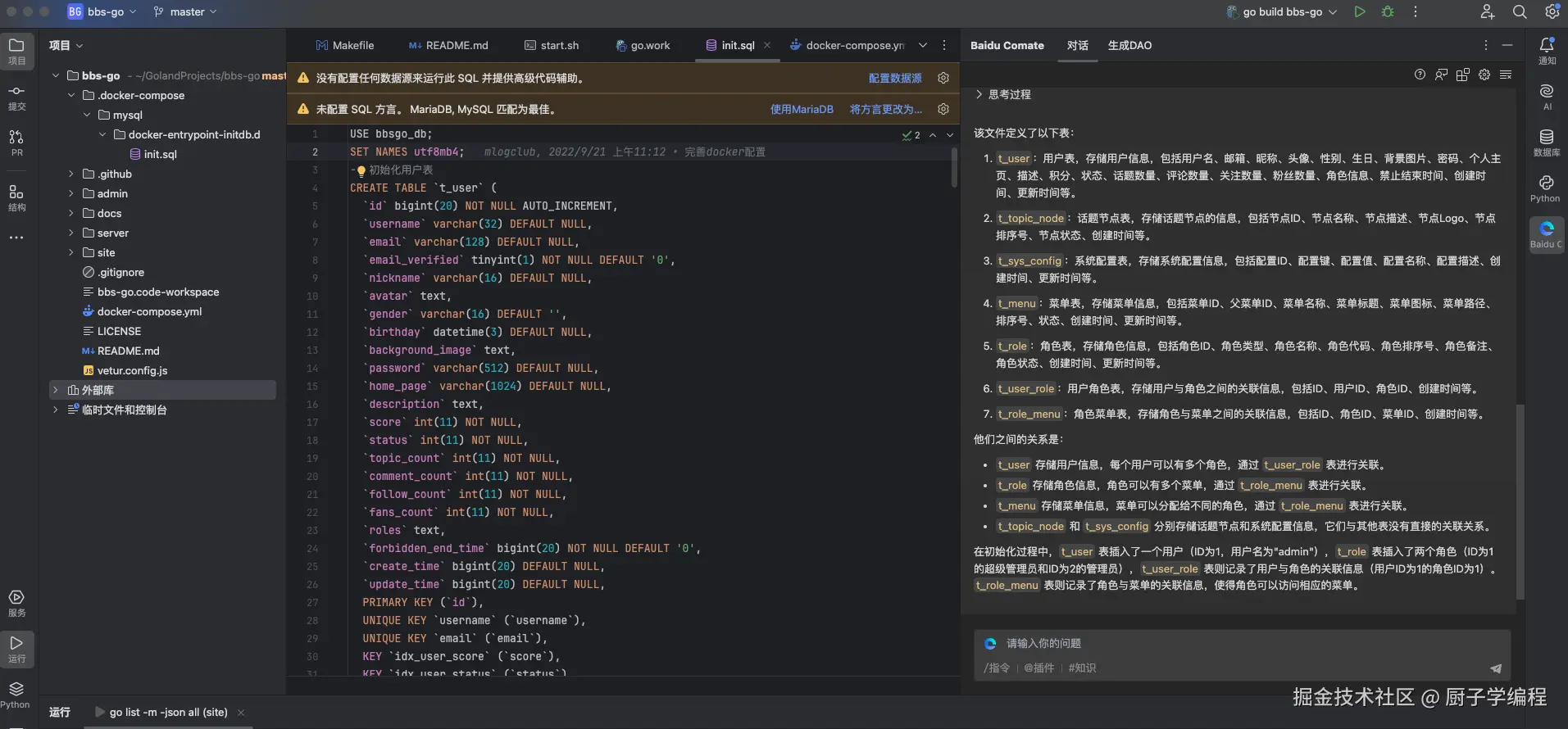
Task: Debug the current configuration with bug icon
Action: pos(1388,11)
